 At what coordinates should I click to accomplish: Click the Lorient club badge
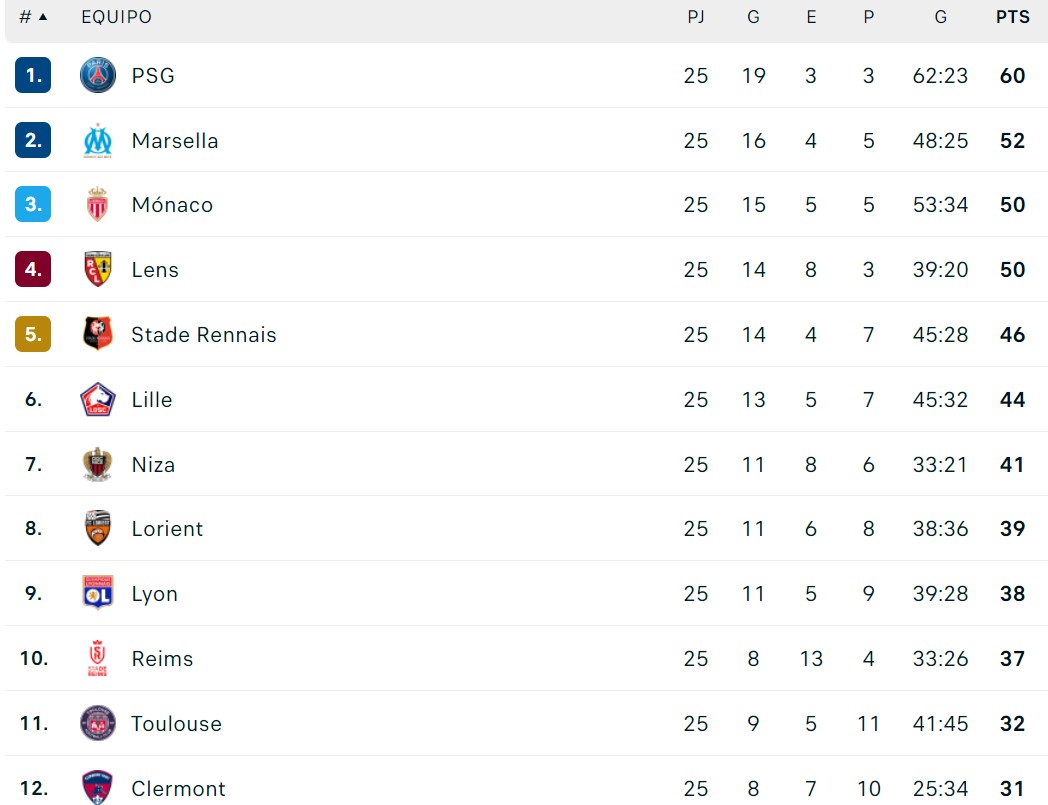point(98,529)
